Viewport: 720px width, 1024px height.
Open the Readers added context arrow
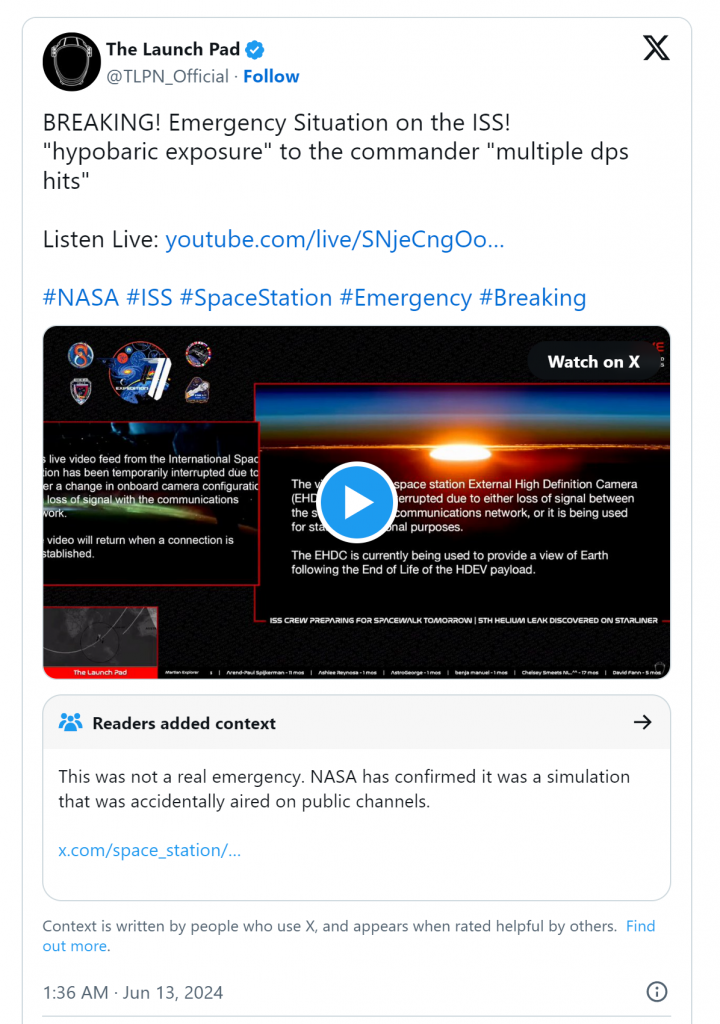click(x=643, y=722)
